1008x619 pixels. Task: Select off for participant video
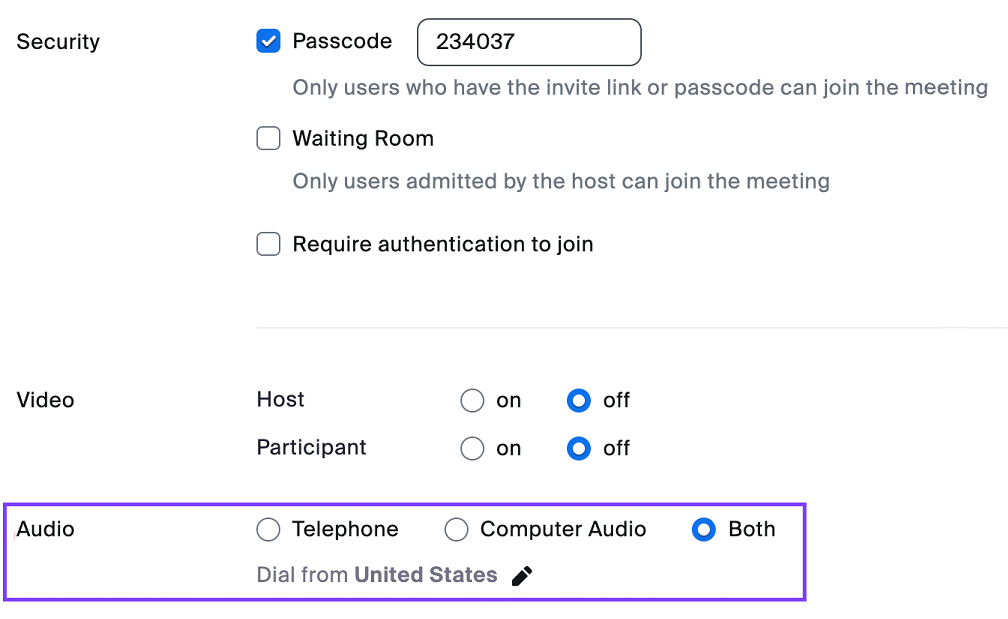pyautogui.click(x=579, y=448)
